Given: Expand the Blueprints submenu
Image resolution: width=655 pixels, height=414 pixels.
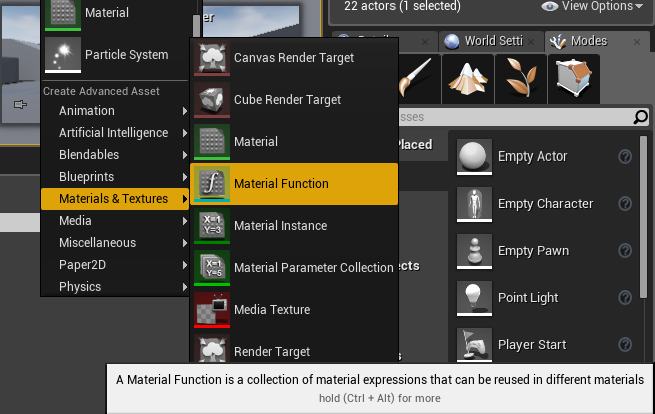Looking at the screenshot, I should click(x=115, y=177).
